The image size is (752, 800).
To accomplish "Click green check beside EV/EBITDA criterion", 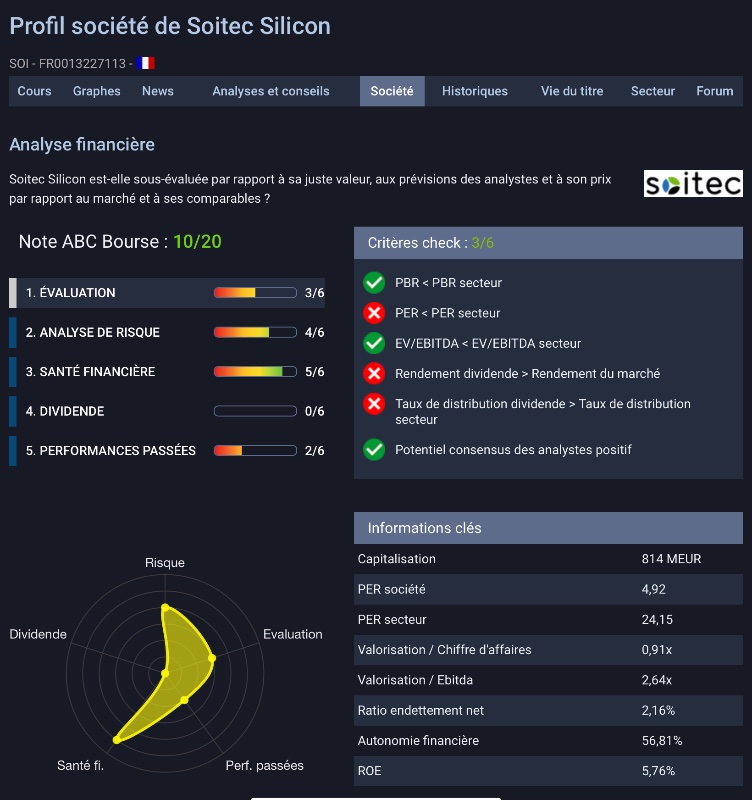I will 374,343.
